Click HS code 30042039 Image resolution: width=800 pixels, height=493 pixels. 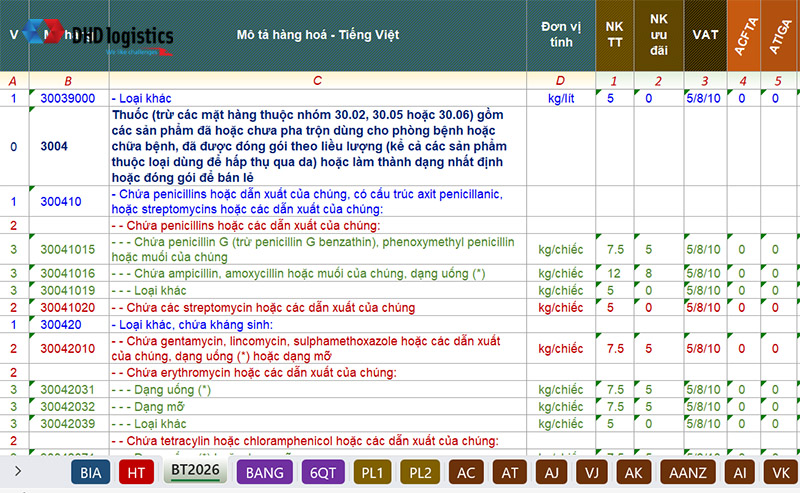coord(67,424)
